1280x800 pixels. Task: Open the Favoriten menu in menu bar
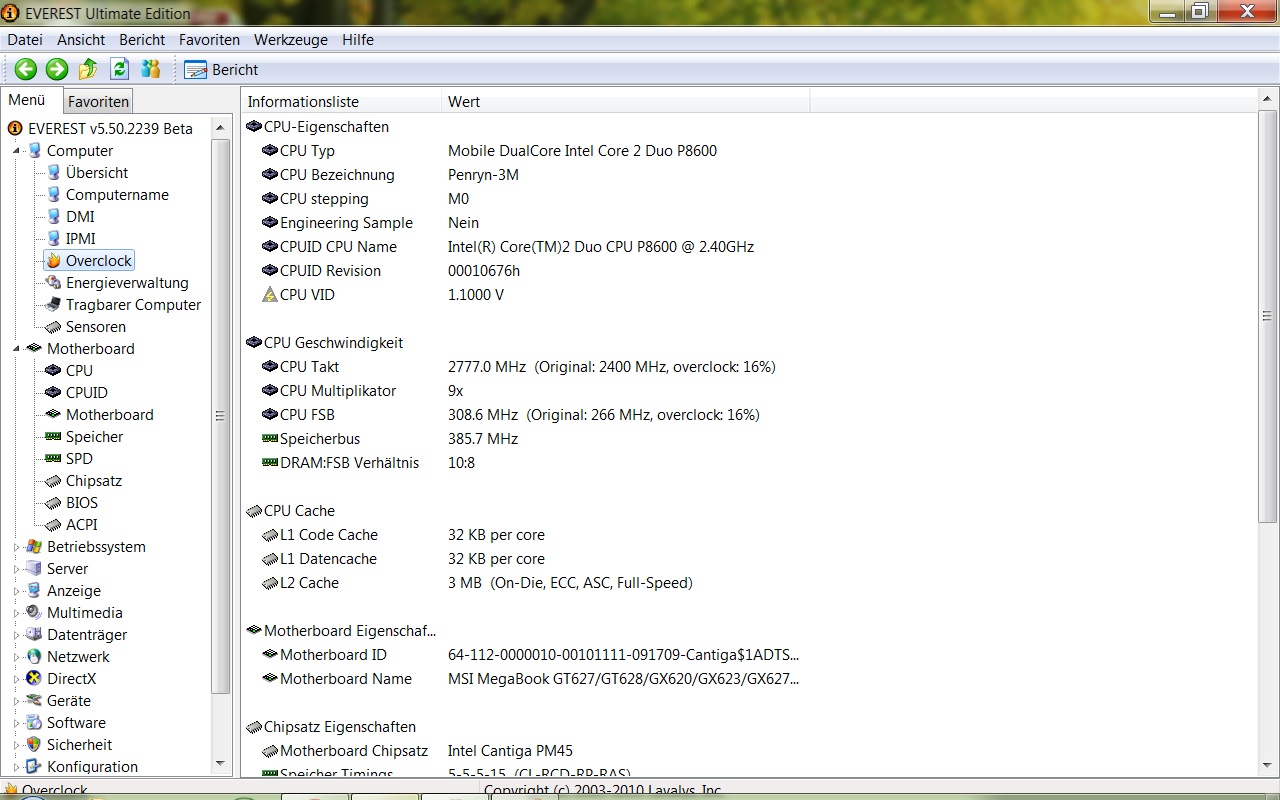pos(209,40)
